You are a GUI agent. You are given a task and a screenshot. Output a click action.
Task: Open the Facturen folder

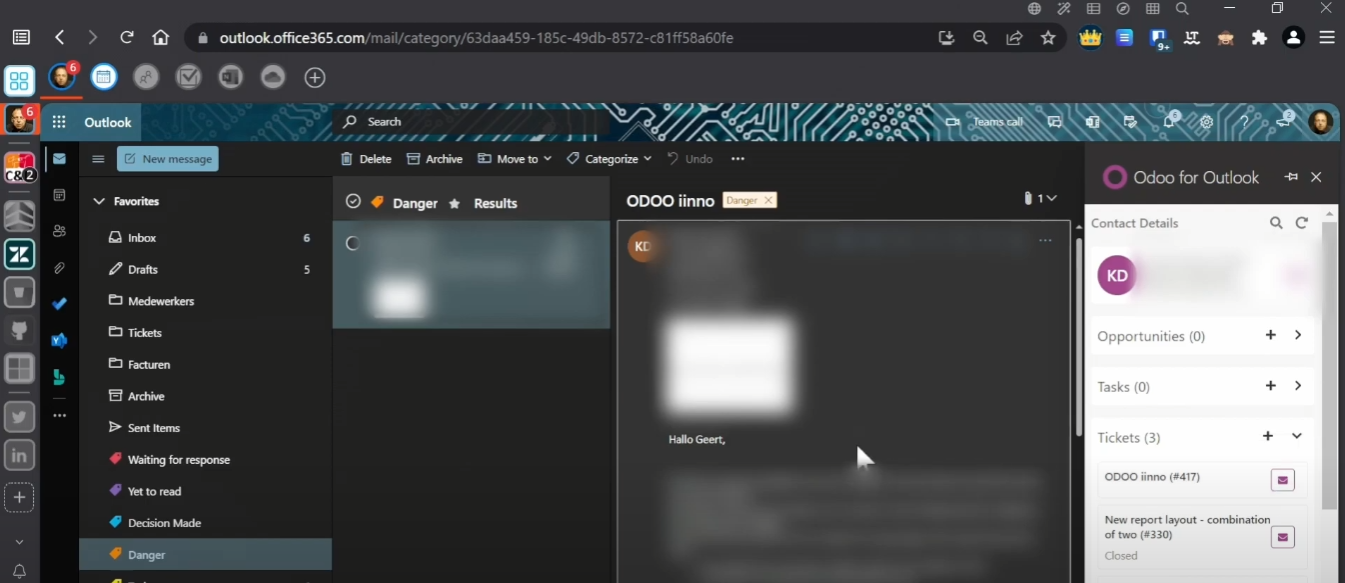coord(205,365)
